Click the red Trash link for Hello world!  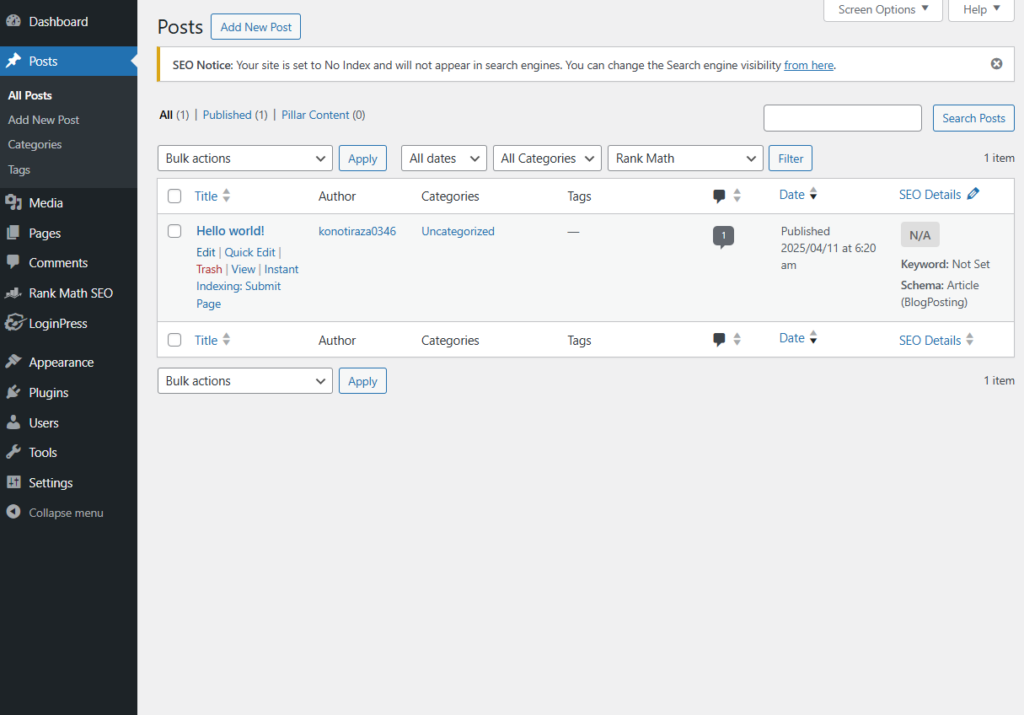pyautogui.click(x=209, y=269)
